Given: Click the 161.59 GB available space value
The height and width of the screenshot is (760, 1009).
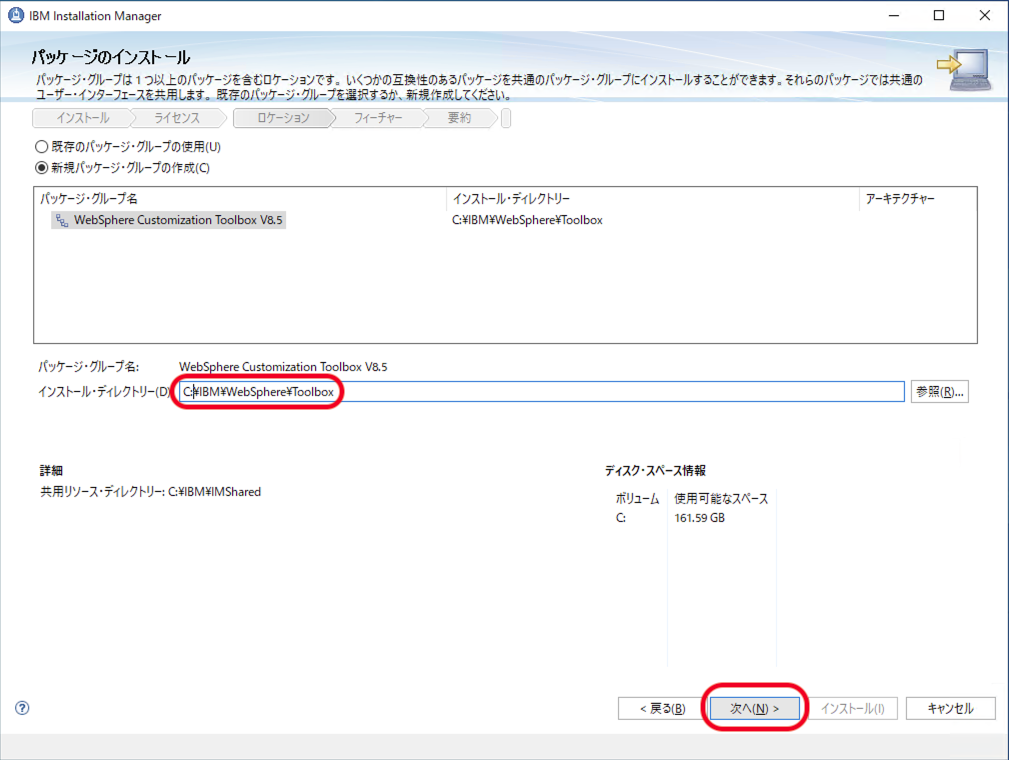Looking at the screenshot, I should pos(699,518).
